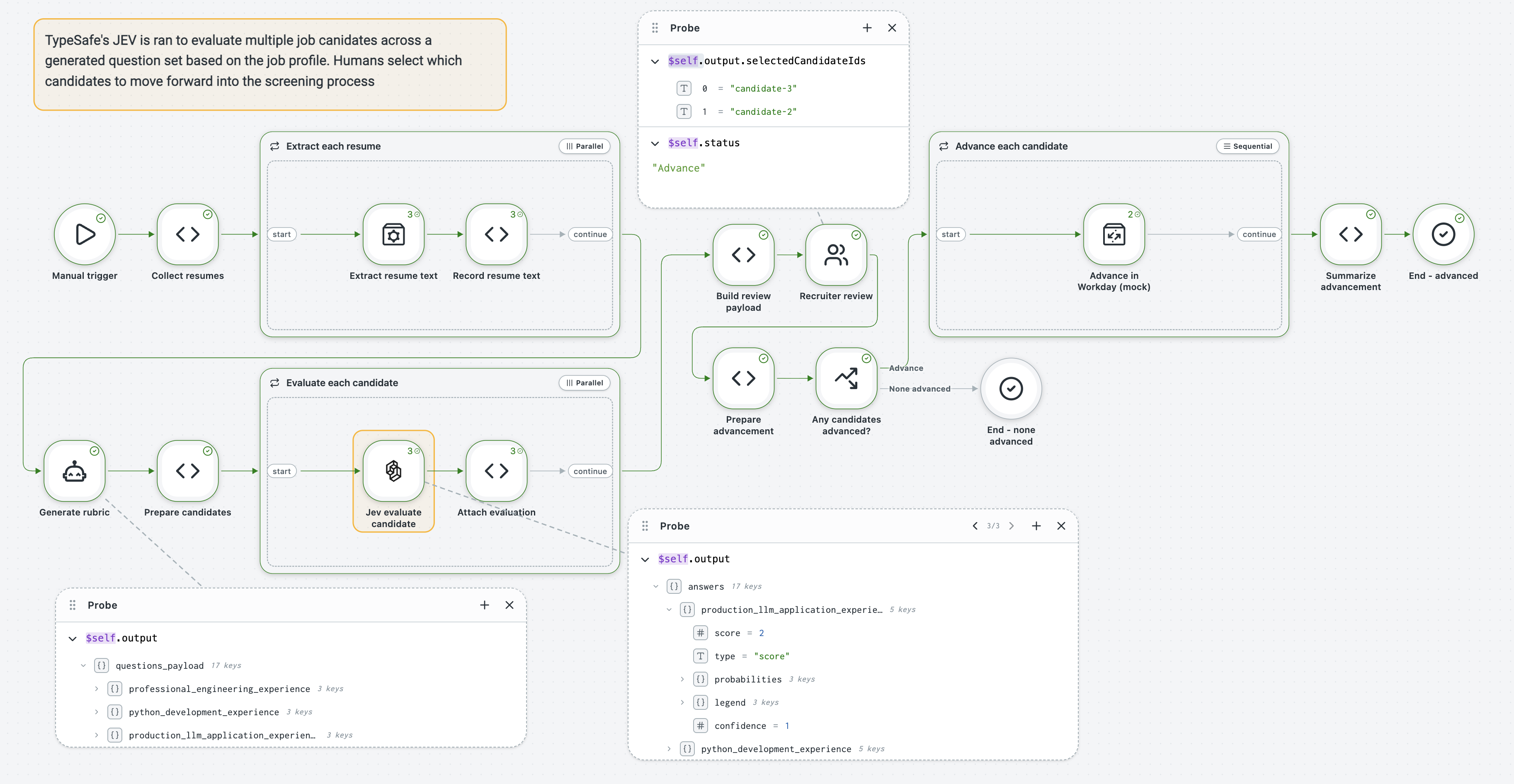The image size is (1514, 784).
Task: Toggle Sequential mode on Advance each candidate
Action: [1247, 146]
